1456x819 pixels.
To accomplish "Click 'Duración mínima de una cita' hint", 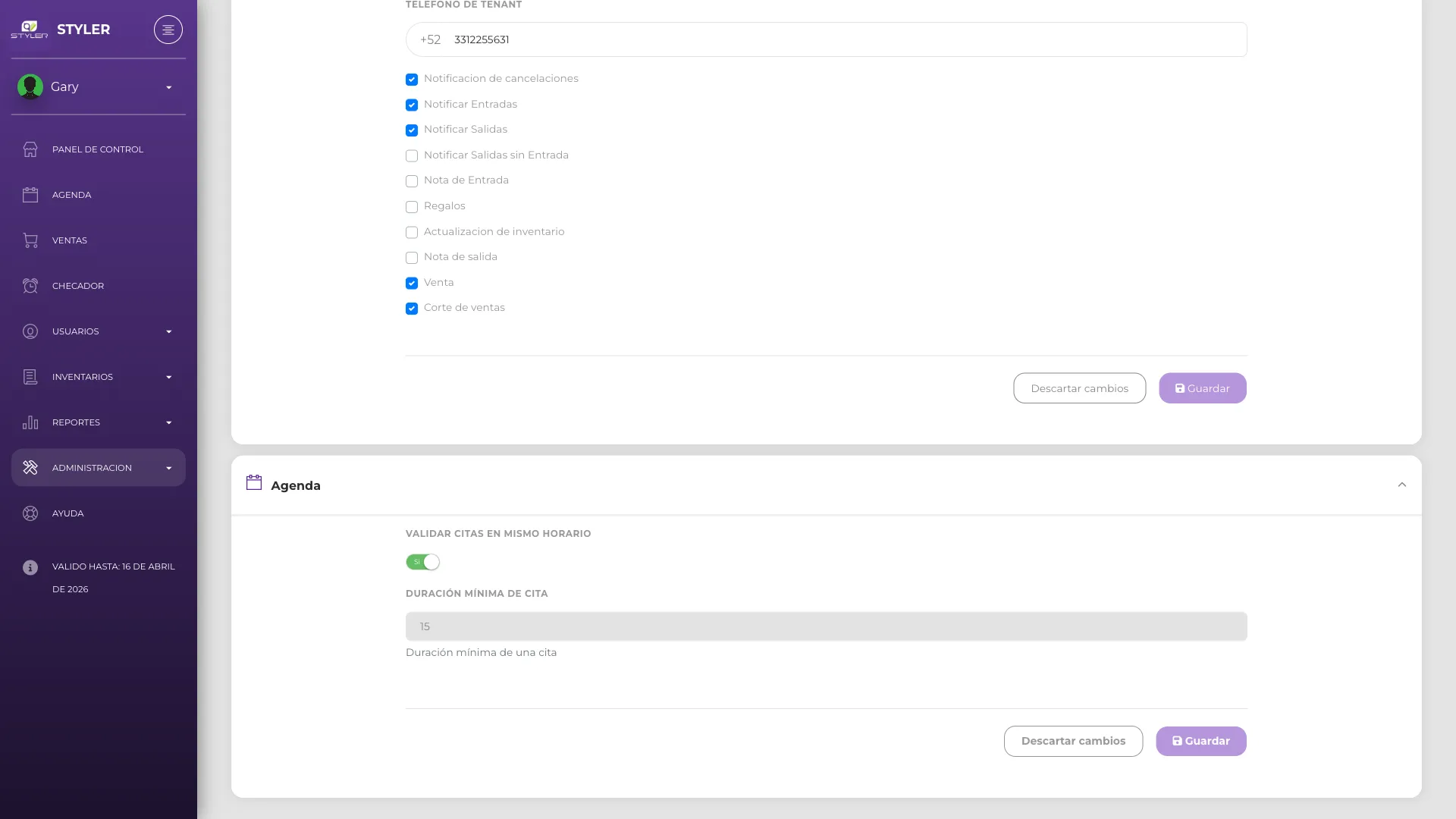I will 481,652.
